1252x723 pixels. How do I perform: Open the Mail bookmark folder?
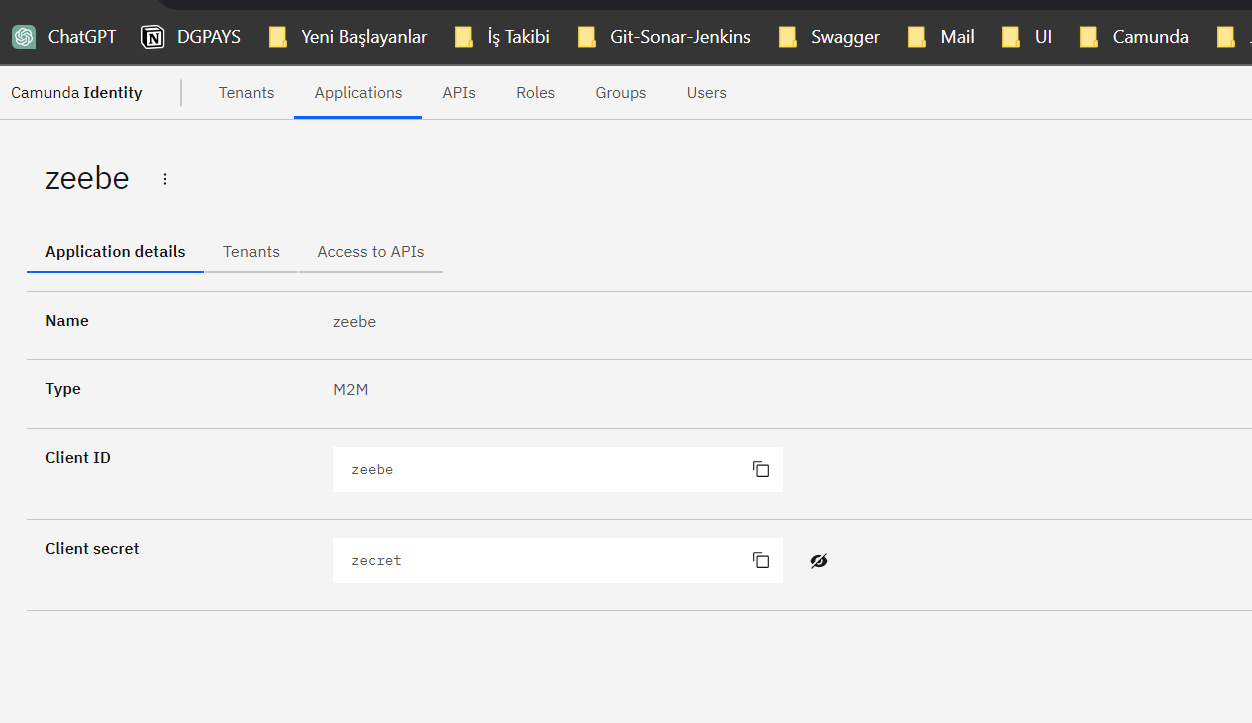941,37
